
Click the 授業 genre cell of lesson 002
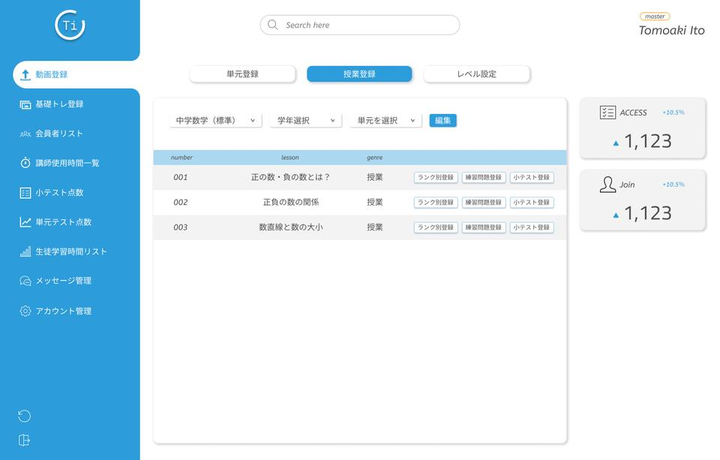click(x=375, y=202)
